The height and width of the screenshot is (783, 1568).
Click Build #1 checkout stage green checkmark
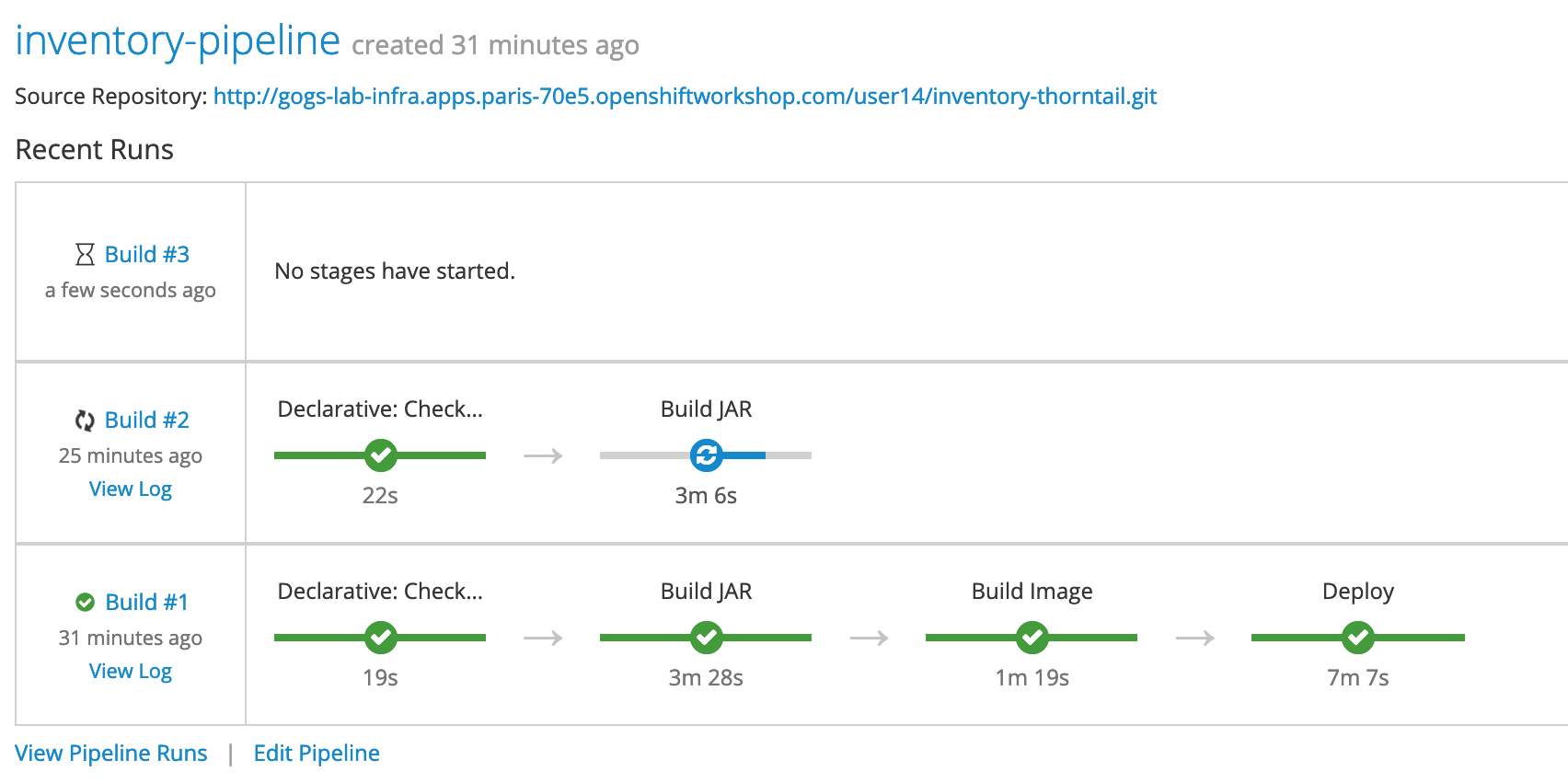click(x=380, y=637)
